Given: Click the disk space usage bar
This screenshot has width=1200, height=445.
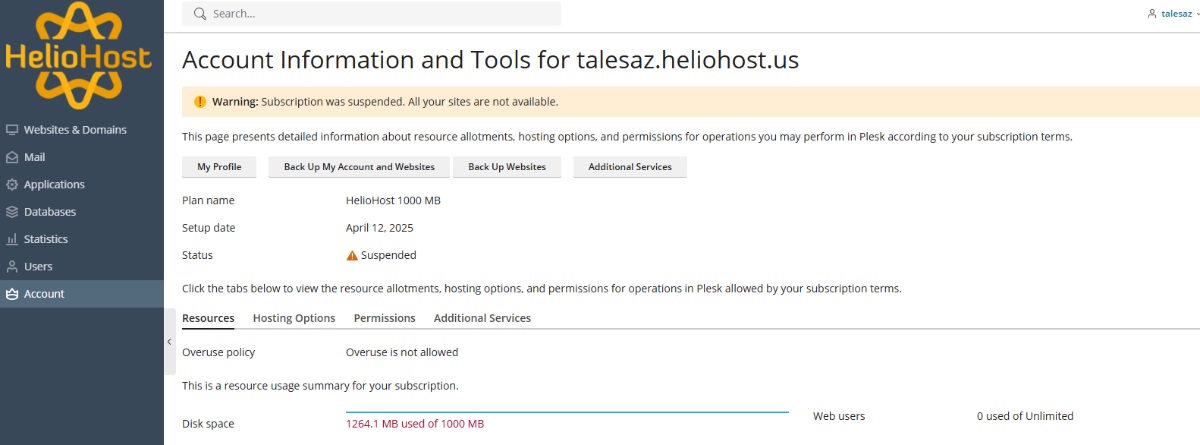Looking at the screenshot, I should [567, 411].
